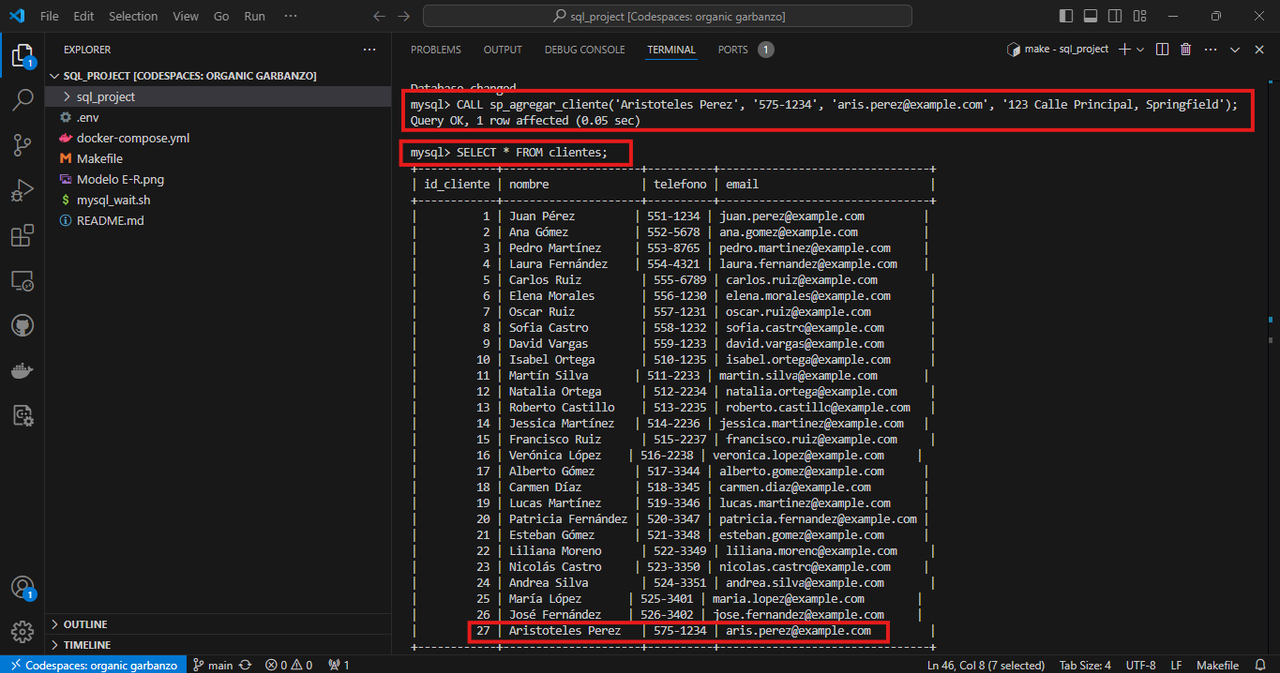Image resolution: width=1280 pixels, height=673 pixels.
Task: Expand the TIMELINE section
Action: click(x=220, y=645)
